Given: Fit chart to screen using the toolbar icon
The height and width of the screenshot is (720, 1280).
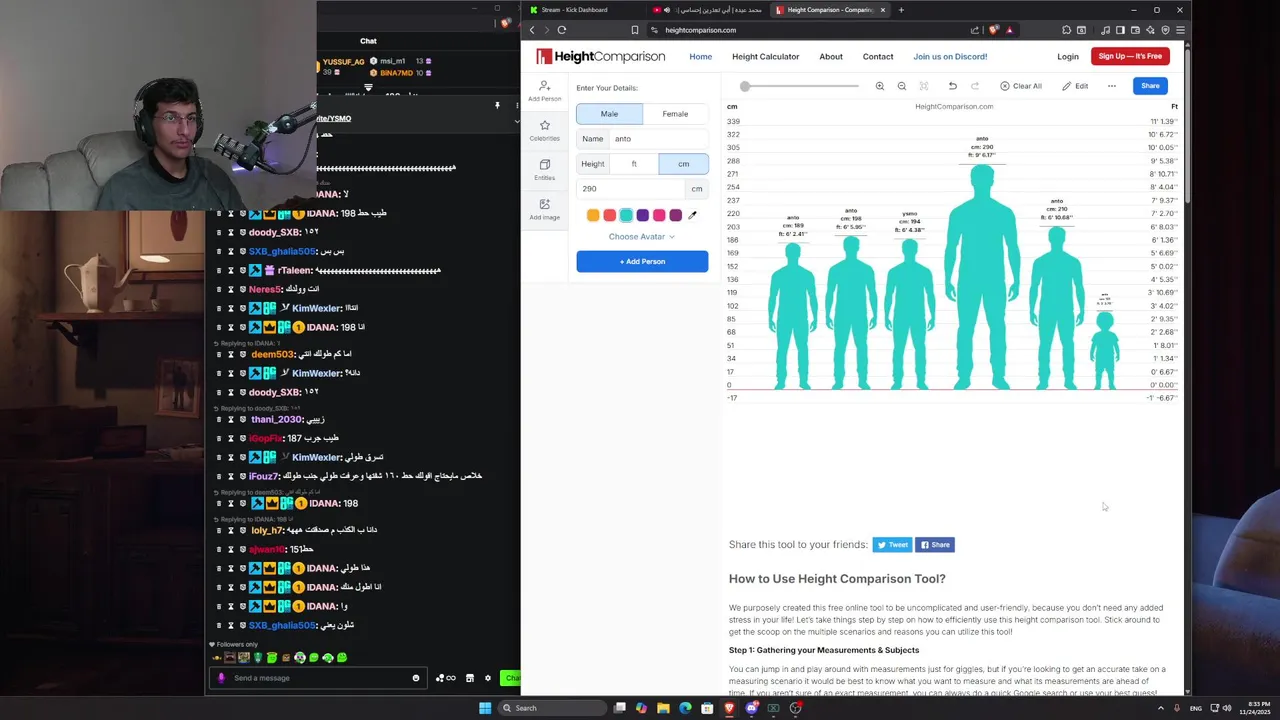Looking at the screenshot, I should pyautogui.click(x=924, y=86).
